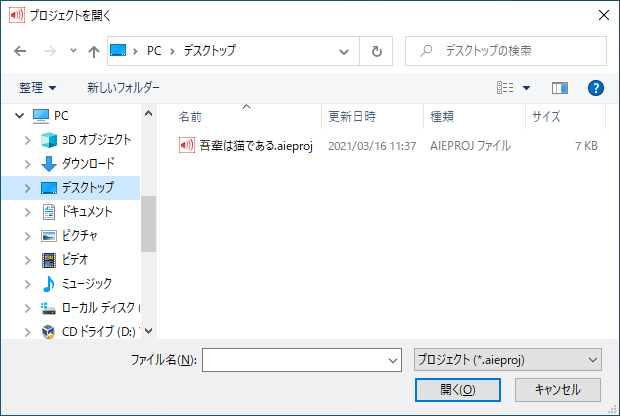
Task: Select デスクトップ in the address path
Action: click(210, 51)
